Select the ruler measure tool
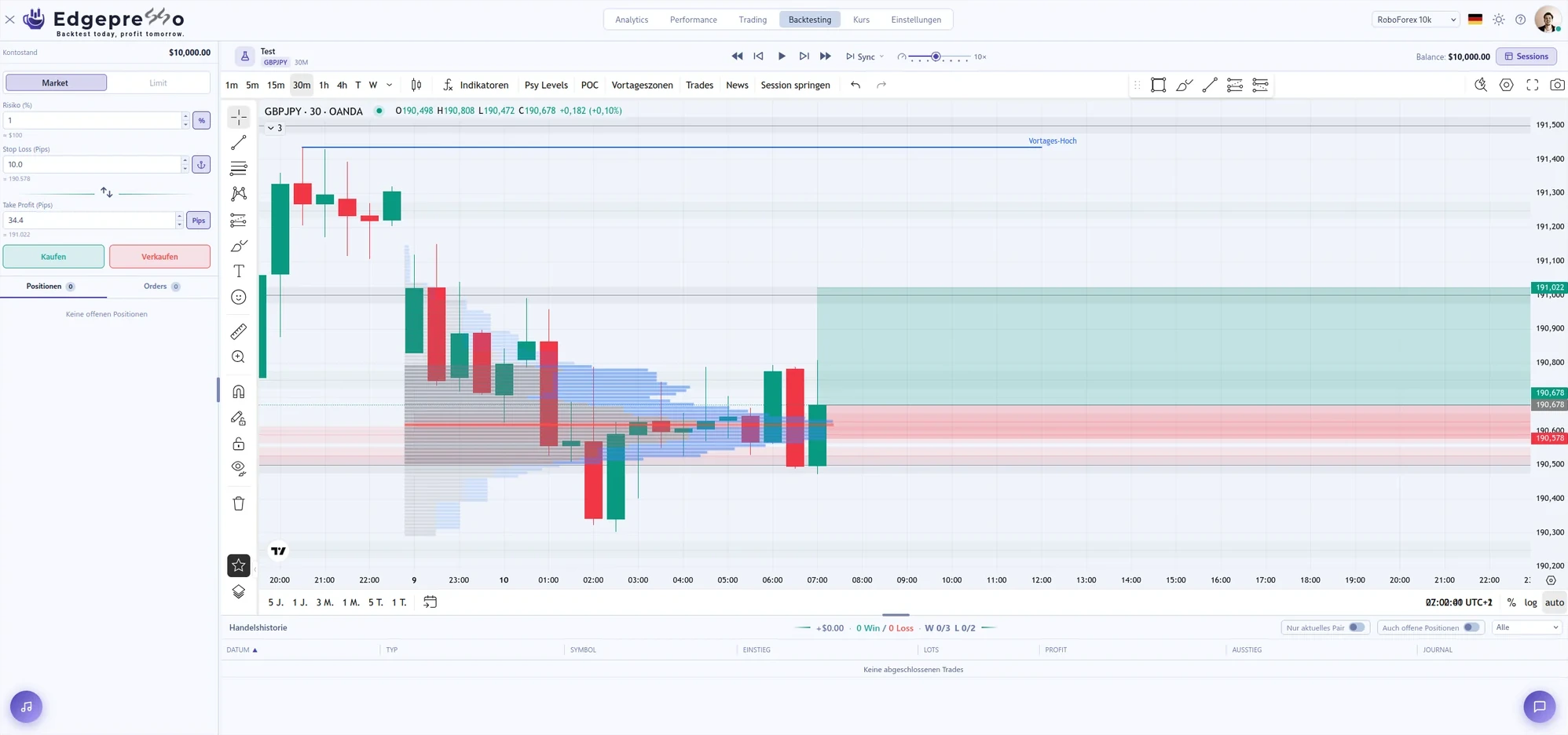Image resolution: width=1568 pixels, height=735 pixels. coord(239,331)
